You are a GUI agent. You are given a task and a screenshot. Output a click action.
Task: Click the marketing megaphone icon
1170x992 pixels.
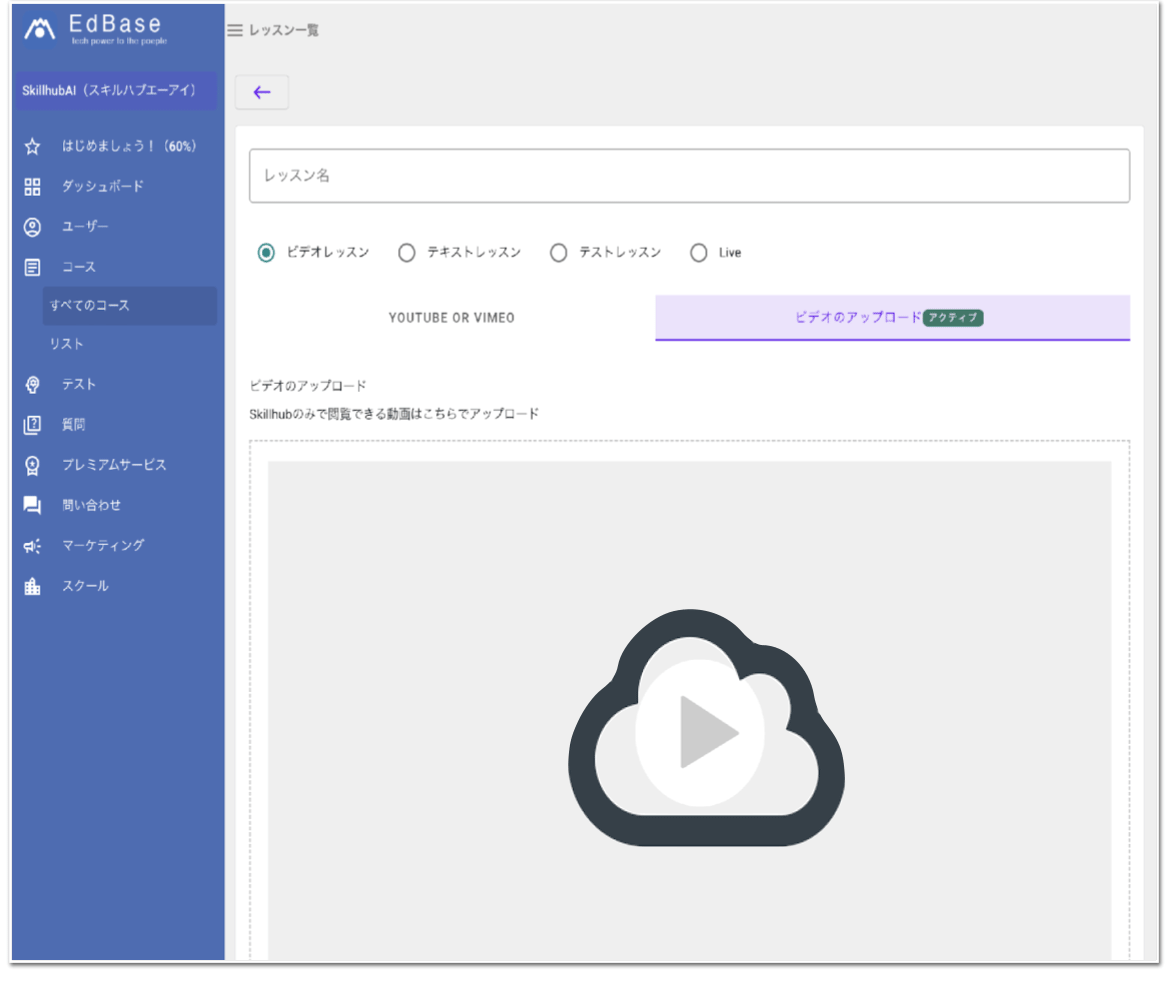tap(32, 546)
